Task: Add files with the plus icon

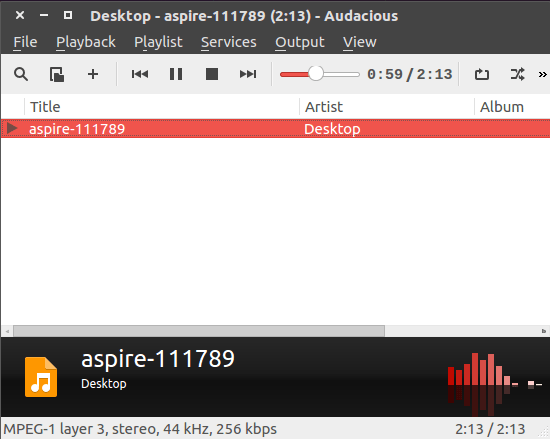Action: (93, 74)
